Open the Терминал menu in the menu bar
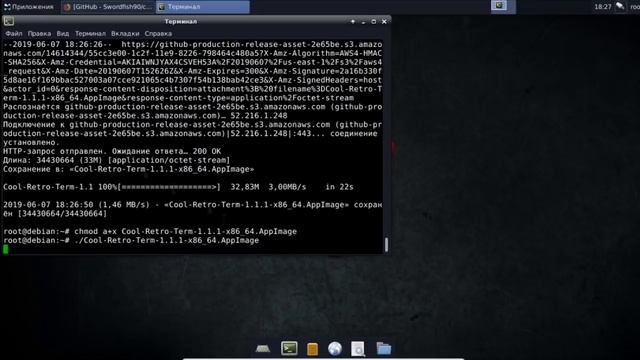This screenshot has height=360, width=640. [90, 33]
